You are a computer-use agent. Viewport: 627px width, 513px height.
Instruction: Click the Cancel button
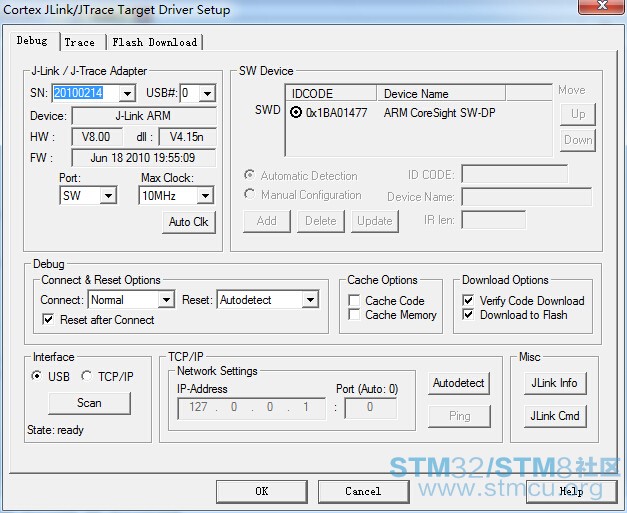(x=363, y=491)
